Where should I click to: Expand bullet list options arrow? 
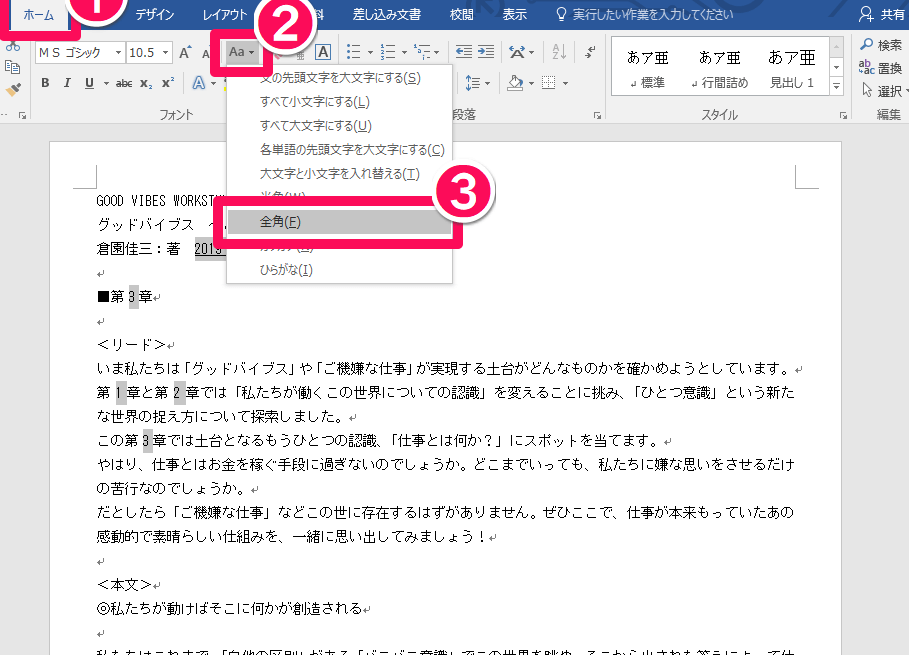pos(370,53)
